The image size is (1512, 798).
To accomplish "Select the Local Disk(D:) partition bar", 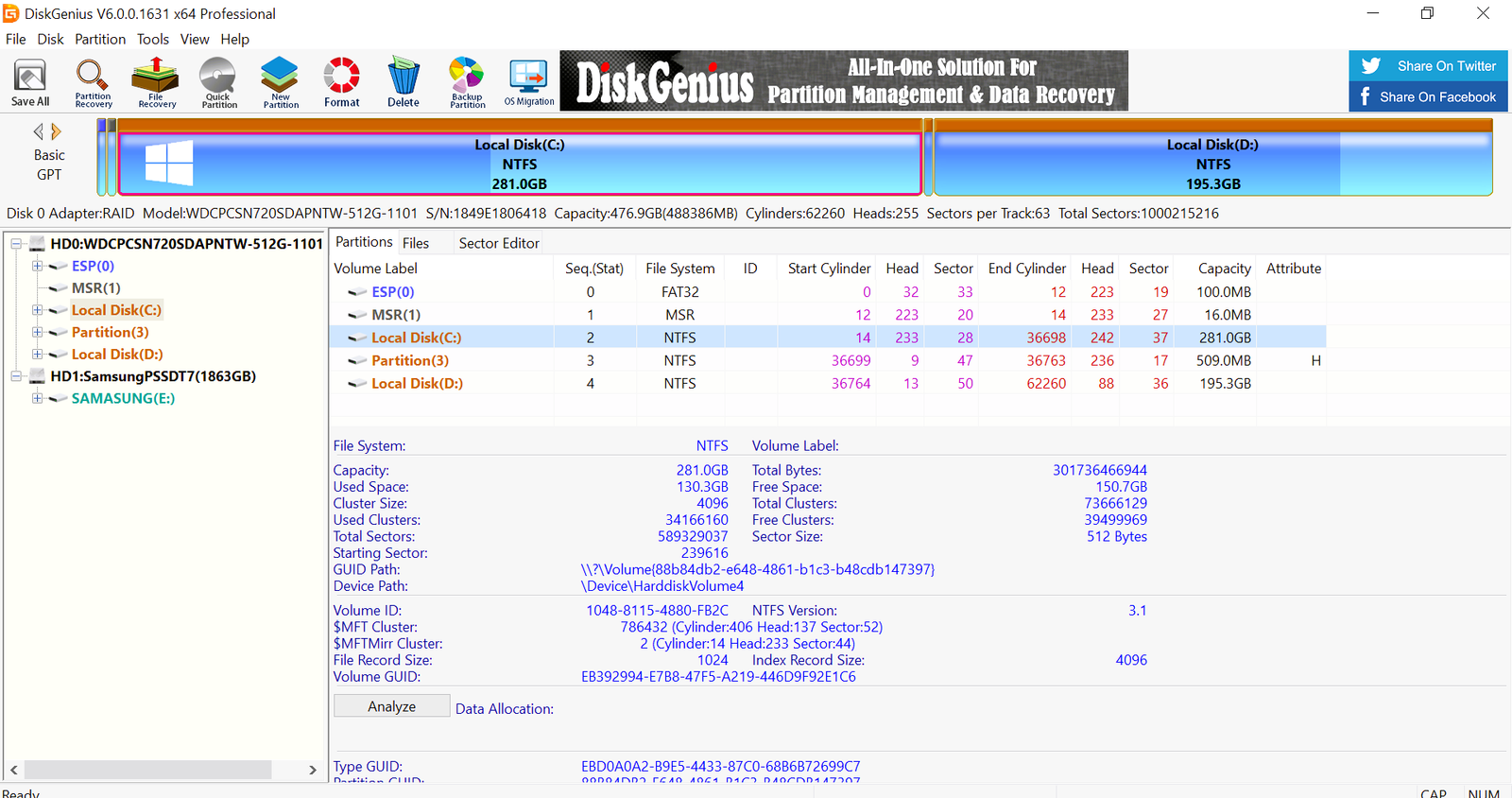I will click(1212, 164).
